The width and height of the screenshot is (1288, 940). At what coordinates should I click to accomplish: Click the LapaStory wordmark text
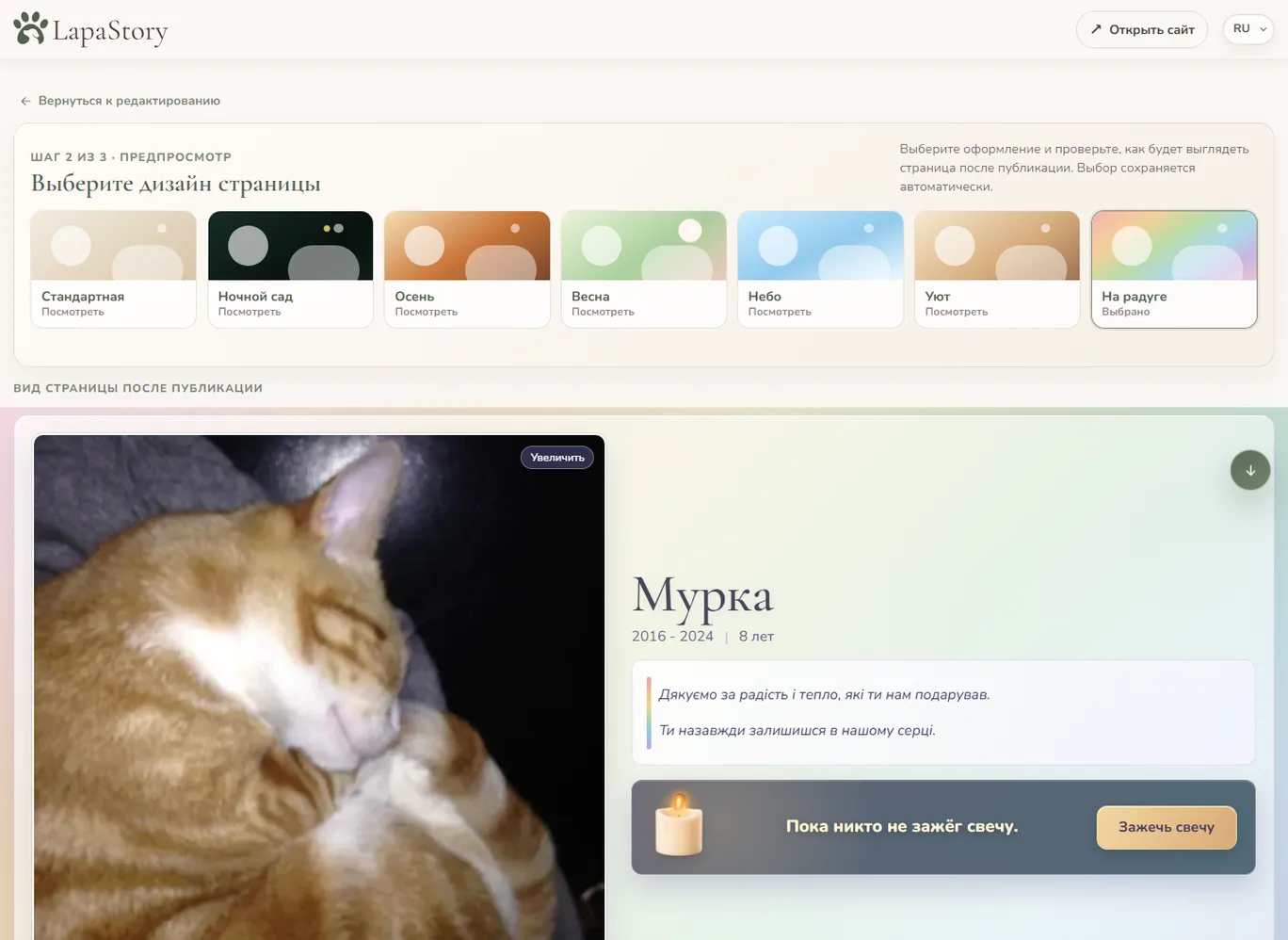(110, 31)
